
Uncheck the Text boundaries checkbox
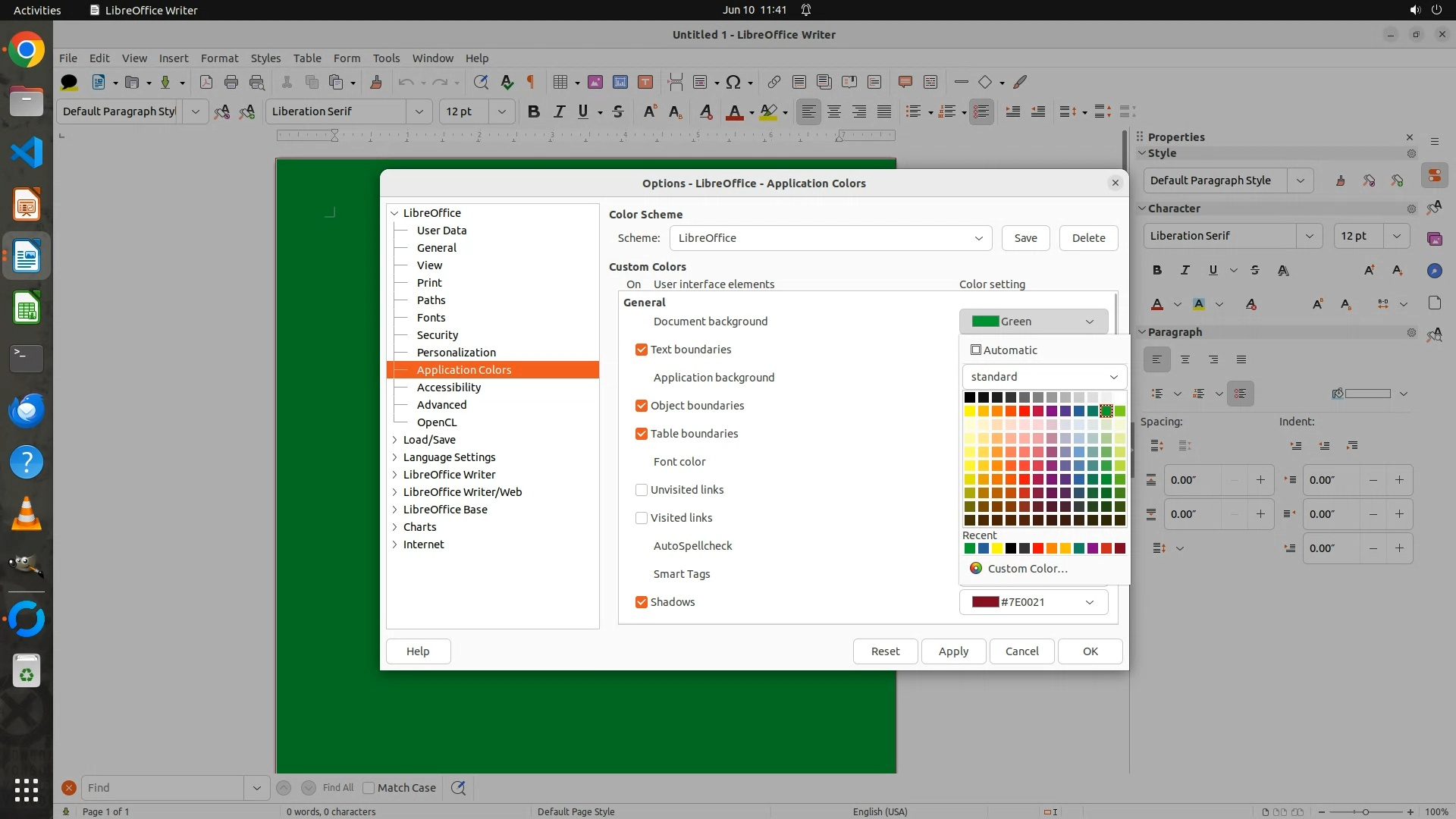642,350
